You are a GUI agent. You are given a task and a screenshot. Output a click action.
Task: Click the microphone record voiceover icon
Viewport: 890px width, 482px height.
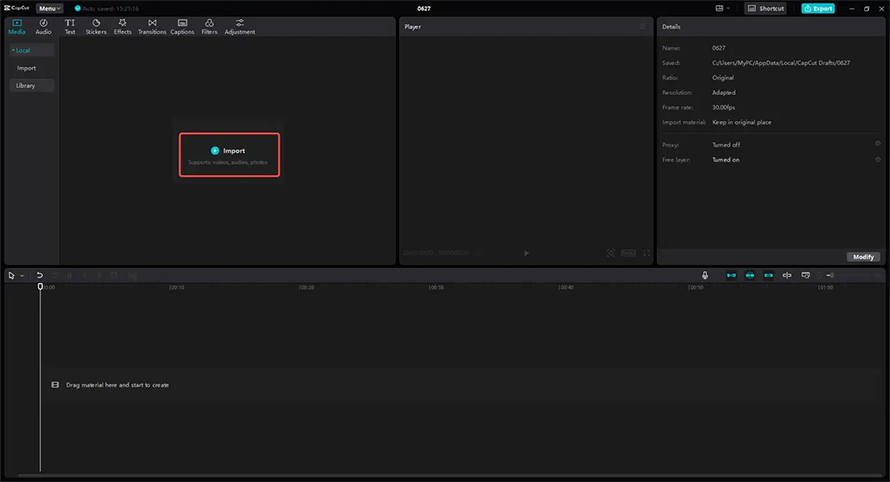705,275
